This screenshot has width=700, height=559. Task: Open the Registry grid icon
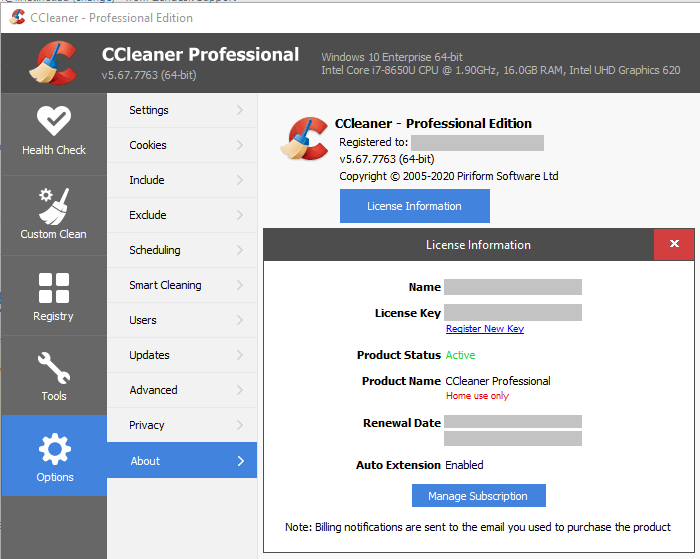coord(54,288)
